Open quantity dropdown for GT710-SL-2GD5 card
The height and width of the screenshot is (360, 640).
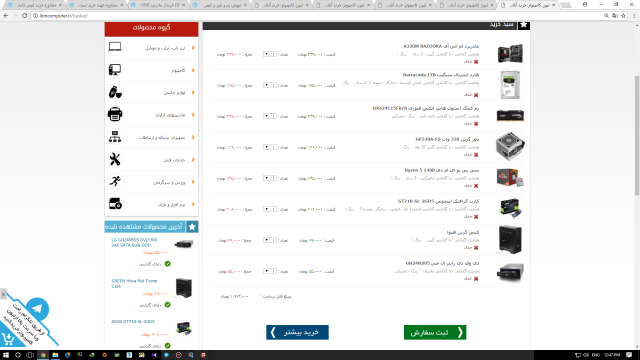tap(269, 209)
